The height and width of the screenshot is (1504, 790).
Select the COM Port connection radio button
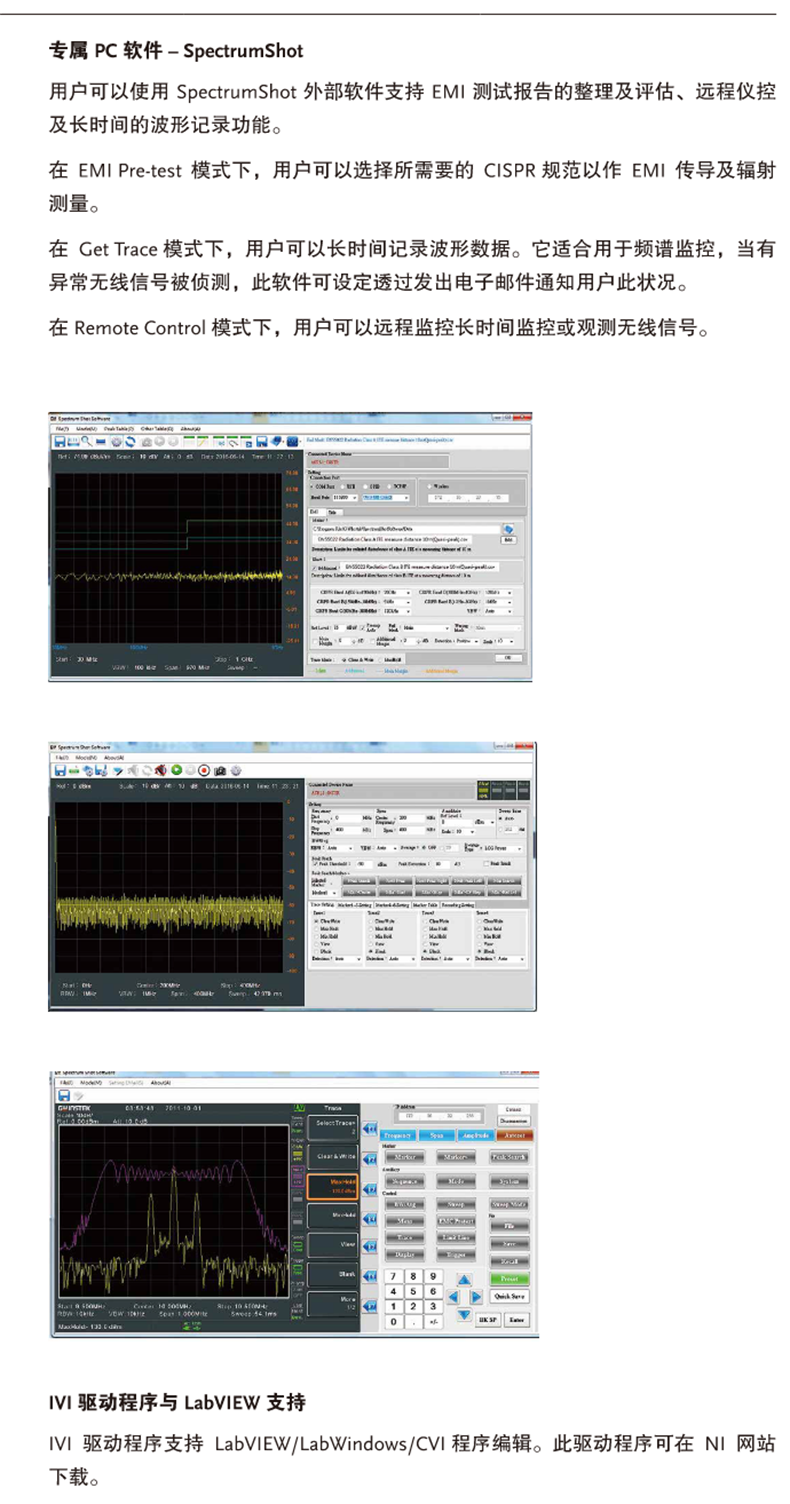click(x=311, y=487)
